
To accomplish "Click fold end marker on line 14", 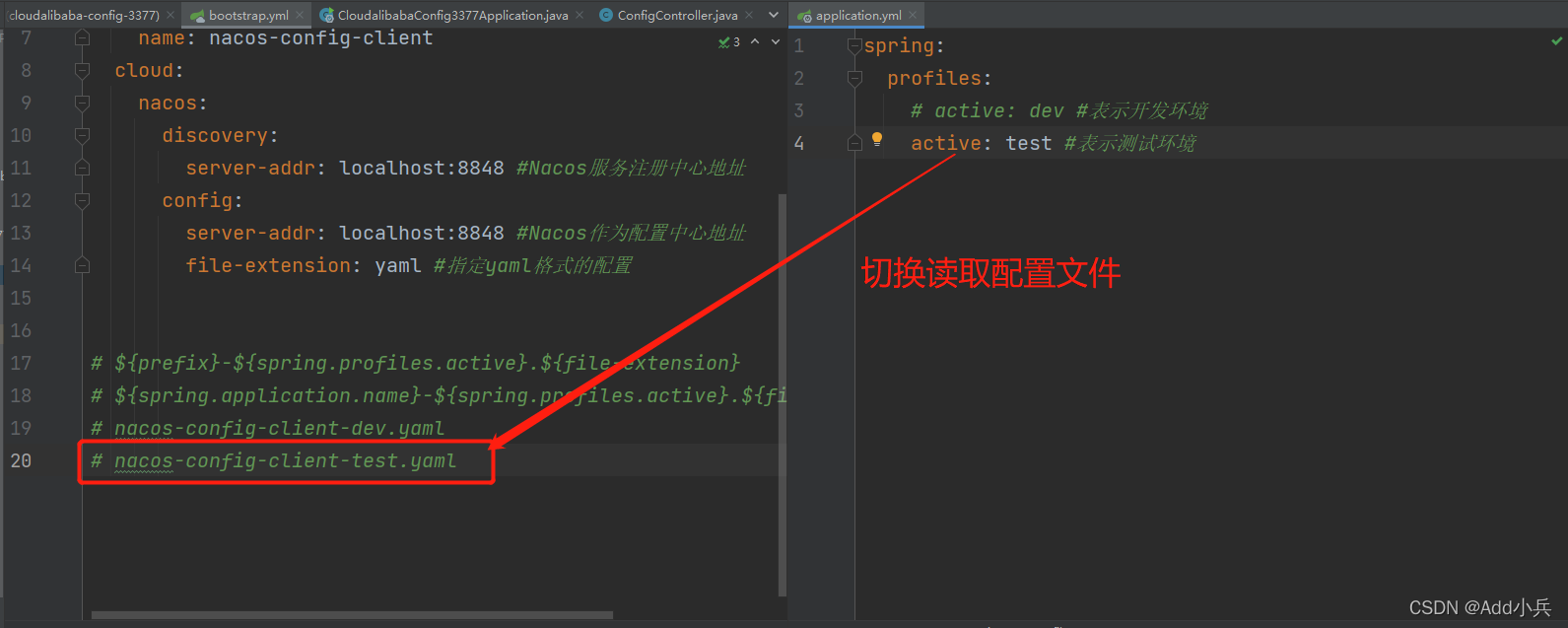I will point(83,265).
